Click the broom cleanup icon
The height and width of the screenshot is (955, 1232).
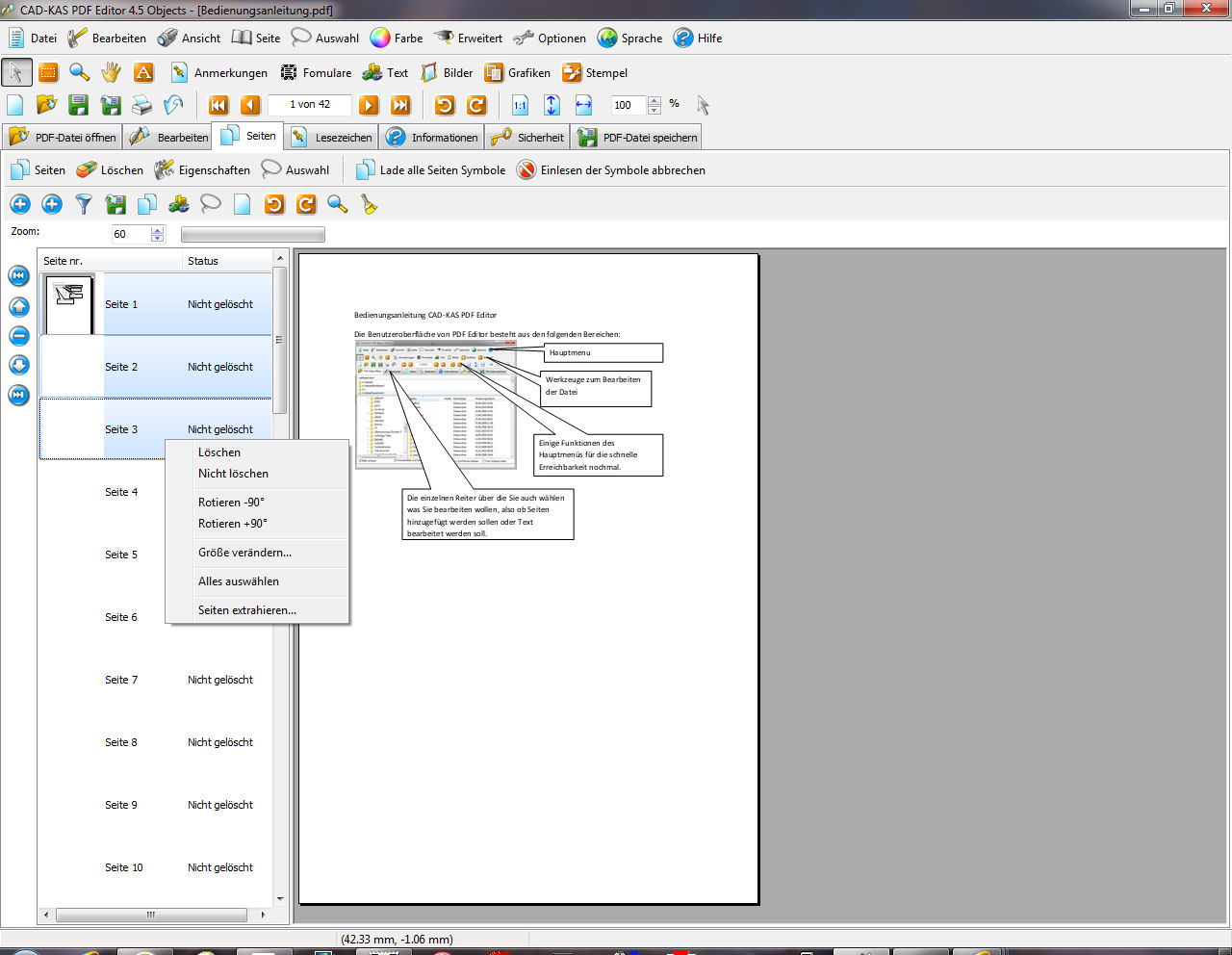(370, 204)
